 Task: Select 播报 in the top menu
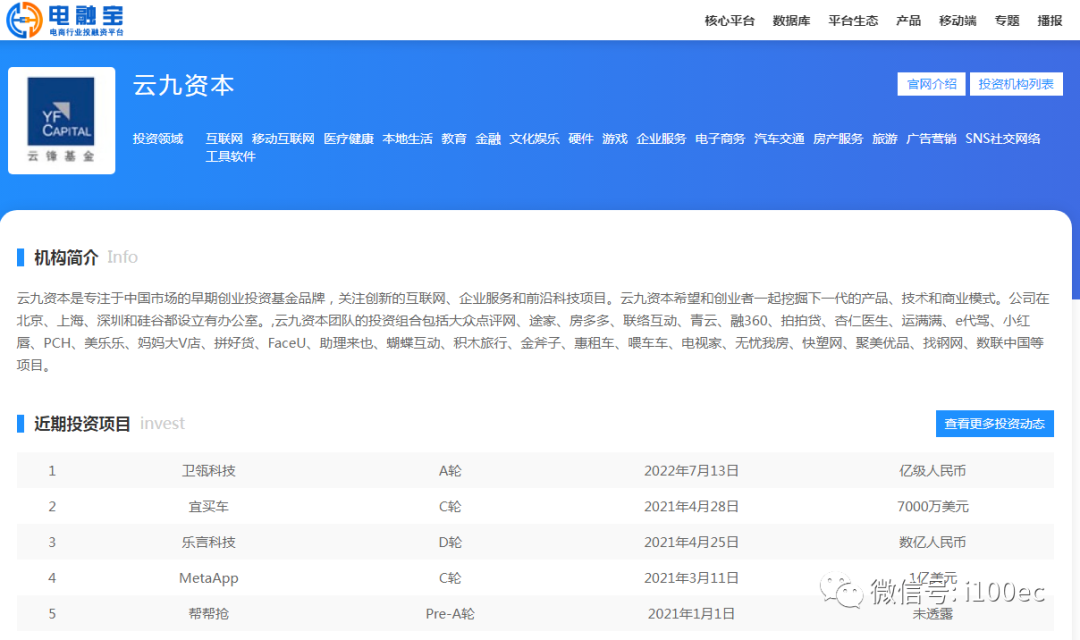[x=1050, y=21]
